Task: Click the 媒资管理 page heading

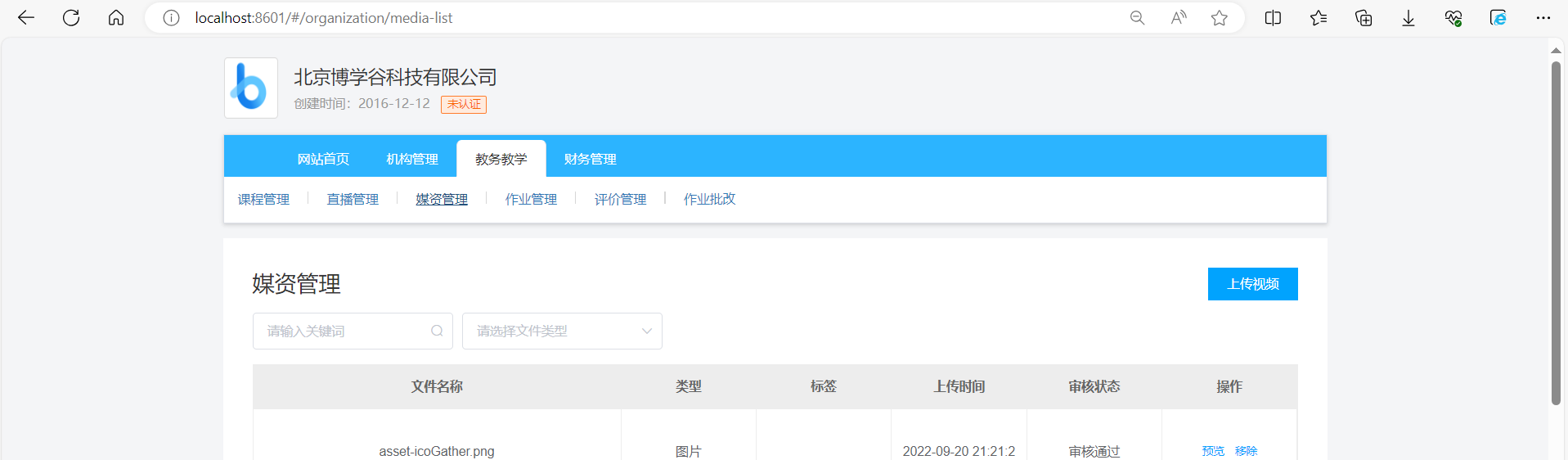Action: coord(296,284)
